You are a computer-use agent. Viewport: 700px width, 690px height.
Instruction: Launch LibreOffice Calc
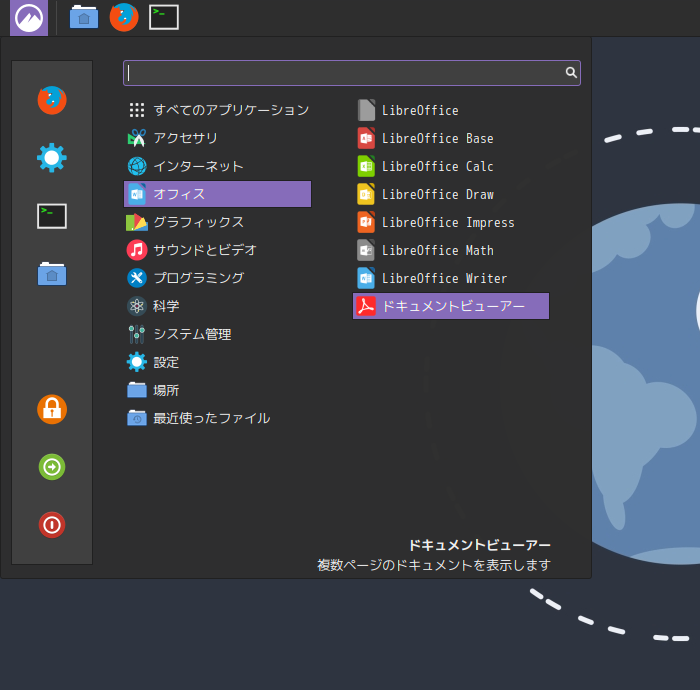pyautogui.click(x=437, y=166)
